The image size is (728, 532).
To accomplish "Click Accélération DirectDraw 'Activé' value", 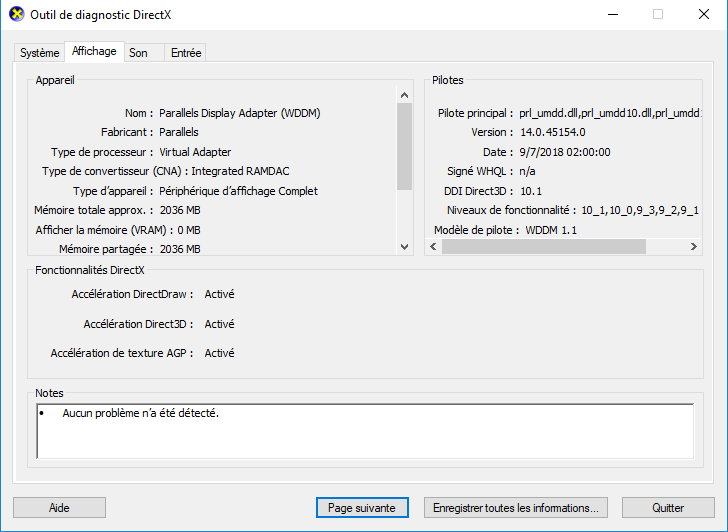I will [219, 294].
